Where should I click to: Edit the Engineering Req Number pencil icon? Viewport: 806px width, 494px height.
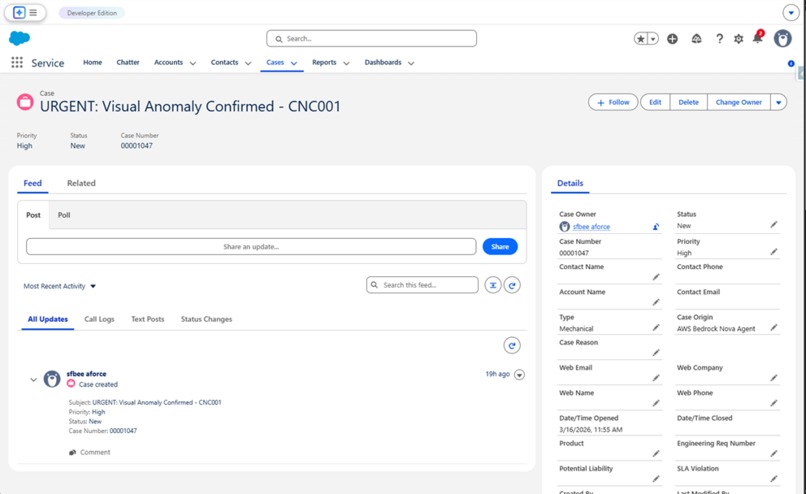click(774, 453)
